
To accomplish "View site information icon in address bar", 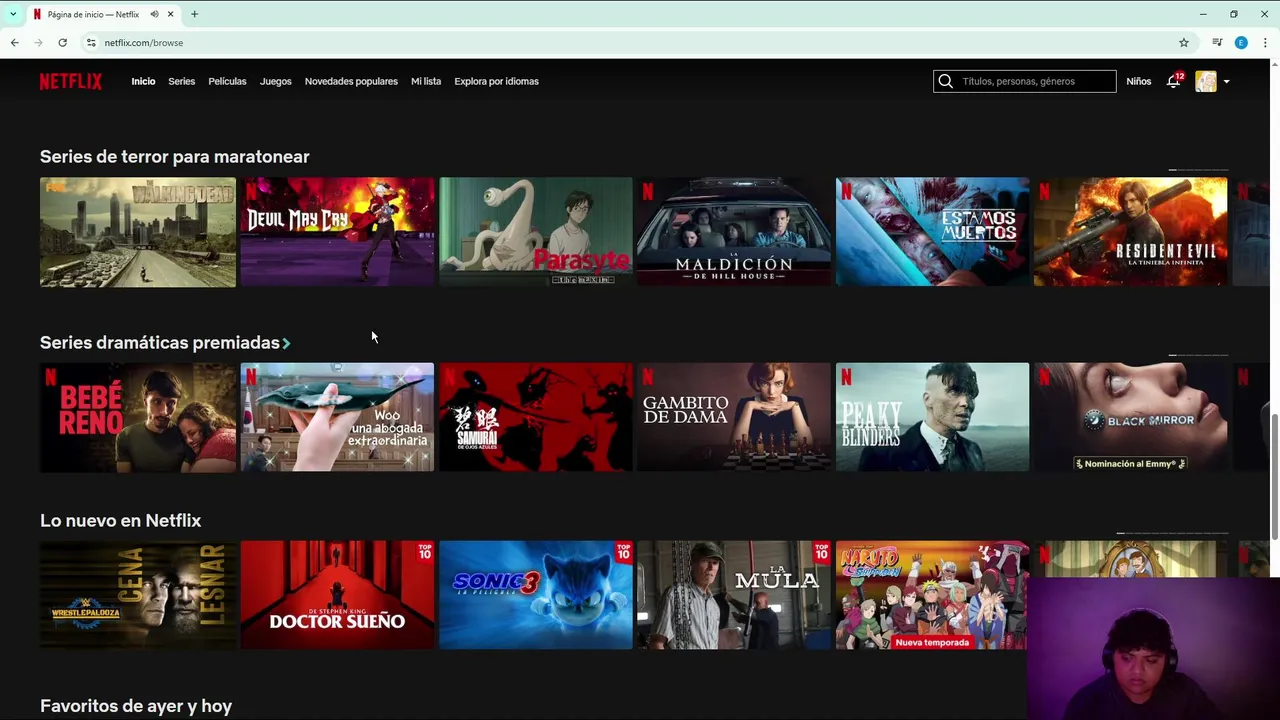I will point(91,43).
